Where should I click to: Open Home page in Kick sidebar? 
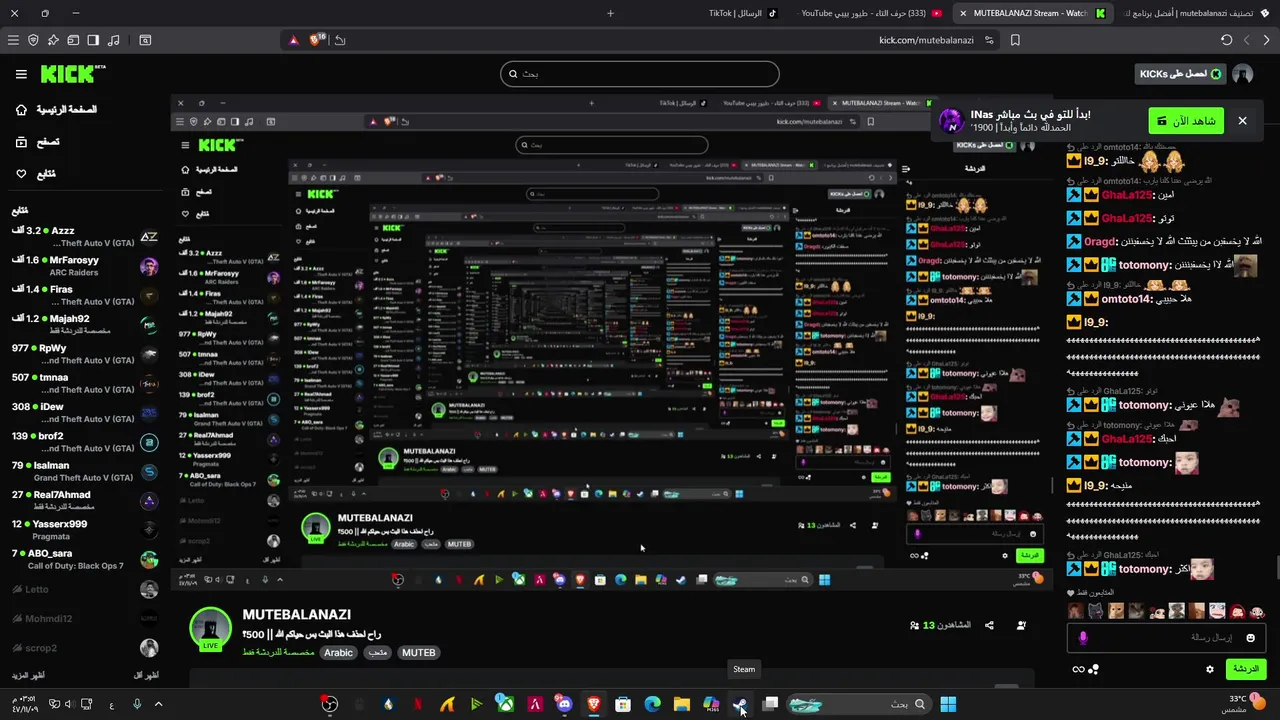click(x=58, y=109)
